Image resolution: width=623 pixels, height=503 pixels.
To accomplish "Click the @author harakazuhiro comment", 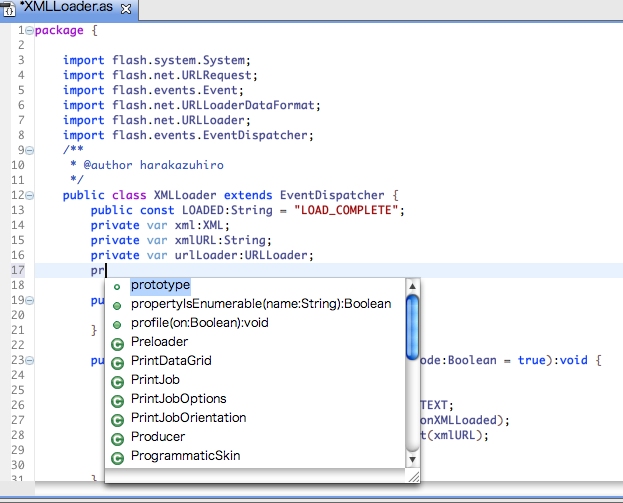I will (153, 165).
